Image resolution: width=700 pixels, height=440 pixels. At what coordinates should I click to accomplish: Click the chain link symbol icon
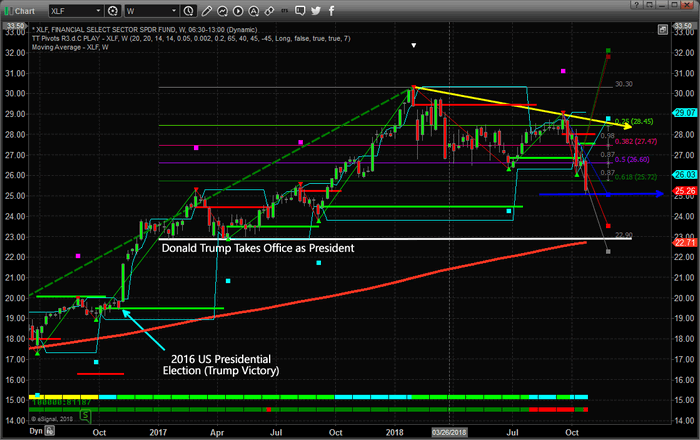[269, 11]
